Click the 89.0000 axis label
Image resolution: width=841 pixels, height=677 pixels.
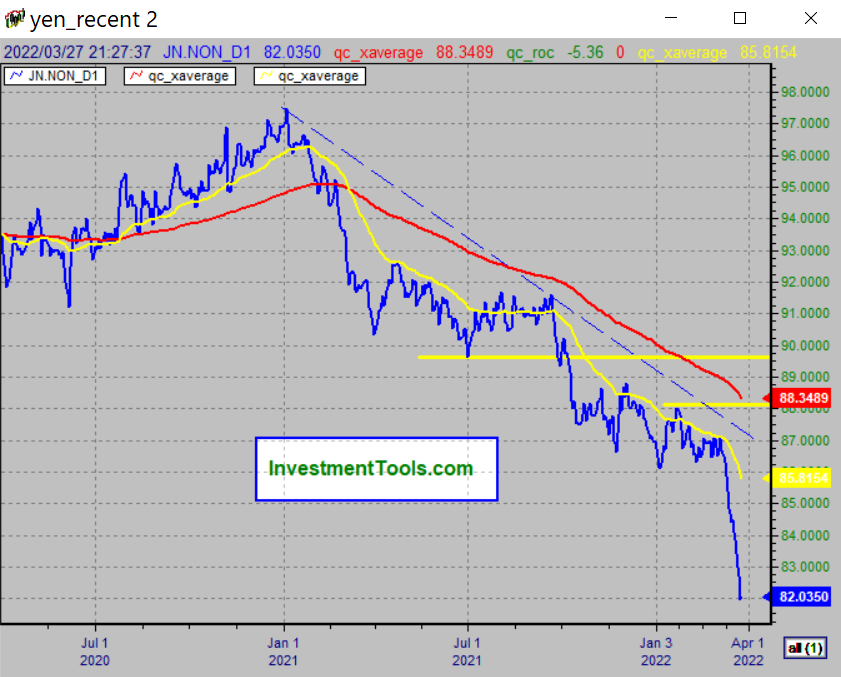805,377
